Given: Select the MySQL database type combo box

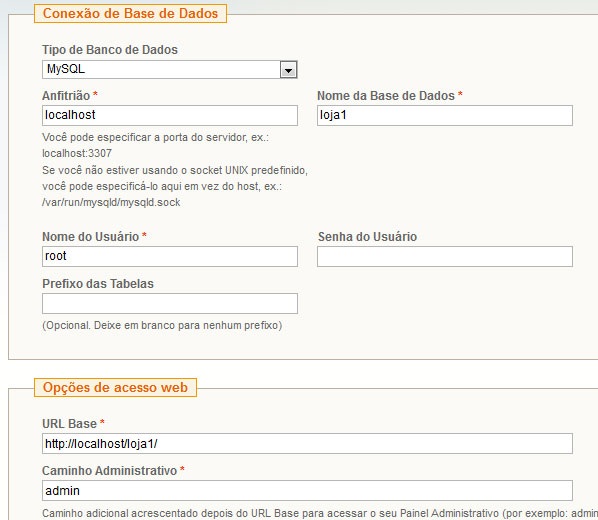Looking at the screenshot, I should point(170,70).
